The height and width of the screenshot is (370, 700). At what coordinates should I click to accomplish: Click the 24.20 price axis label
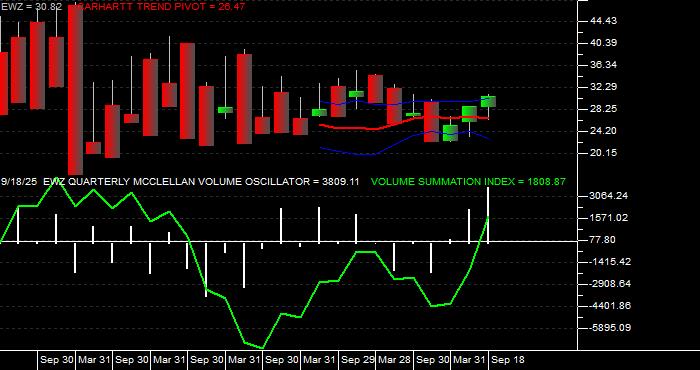[x=603, y=131]
